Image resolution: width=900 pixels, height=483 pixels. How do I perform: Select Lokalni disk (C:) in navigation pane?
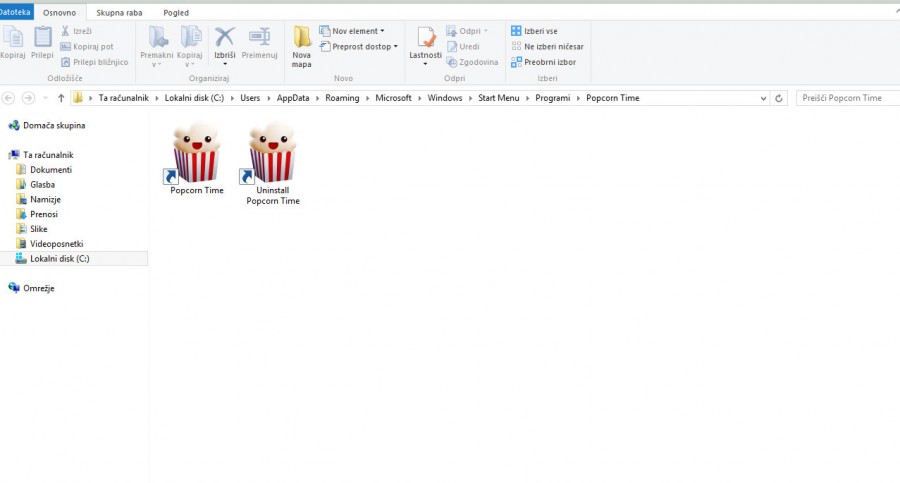pos(59,259)
